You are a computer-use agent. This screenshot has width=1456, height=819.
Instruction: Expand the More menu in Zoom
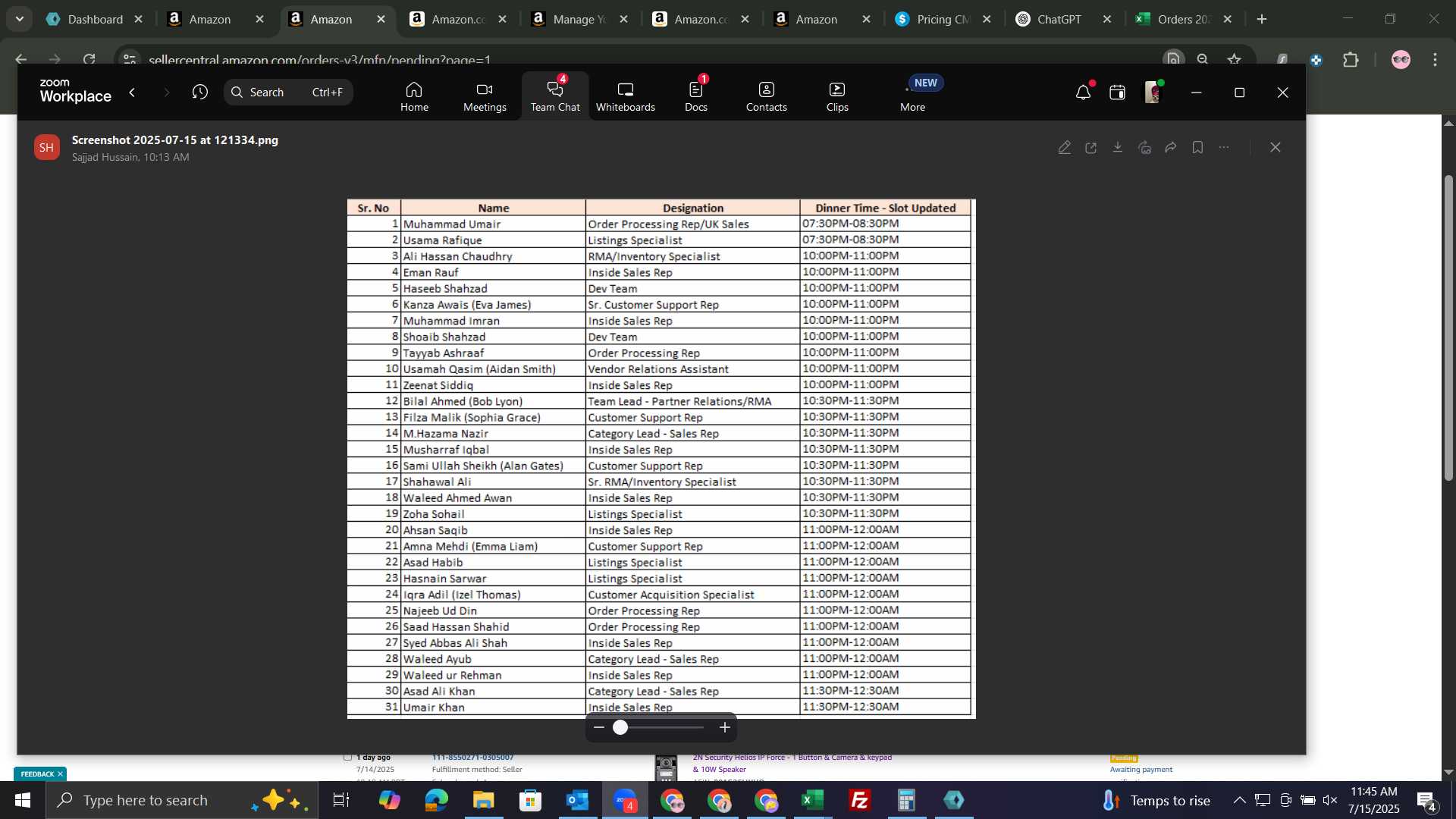pos(913,96)
